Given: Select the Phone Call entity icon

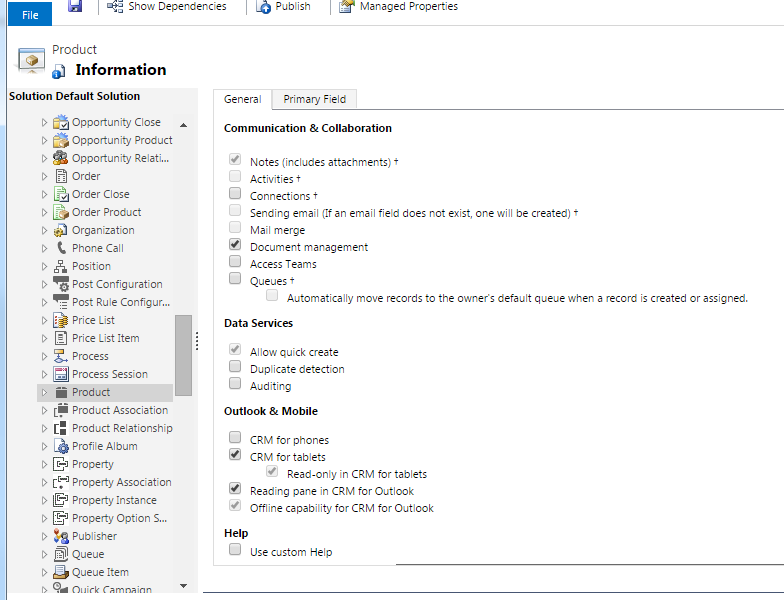Looking at the screenshot, I should (61, 248).
